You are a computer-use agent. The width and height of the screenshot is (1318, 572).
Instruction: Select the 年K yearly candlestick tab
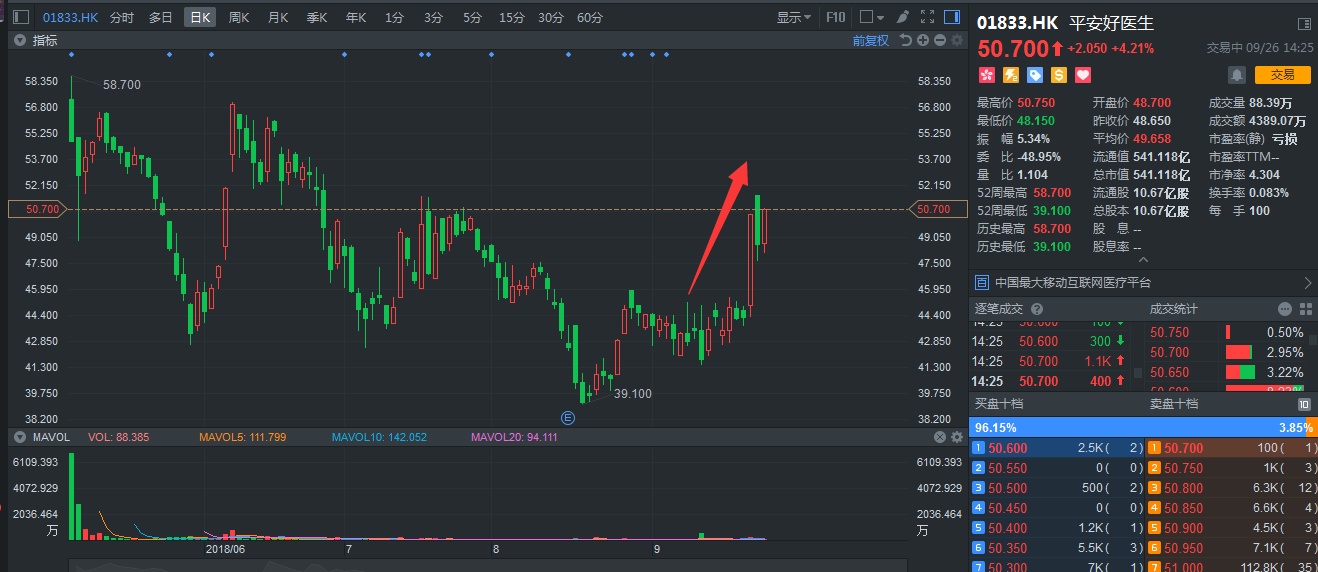pyautogui.click(x=355, y=17)
